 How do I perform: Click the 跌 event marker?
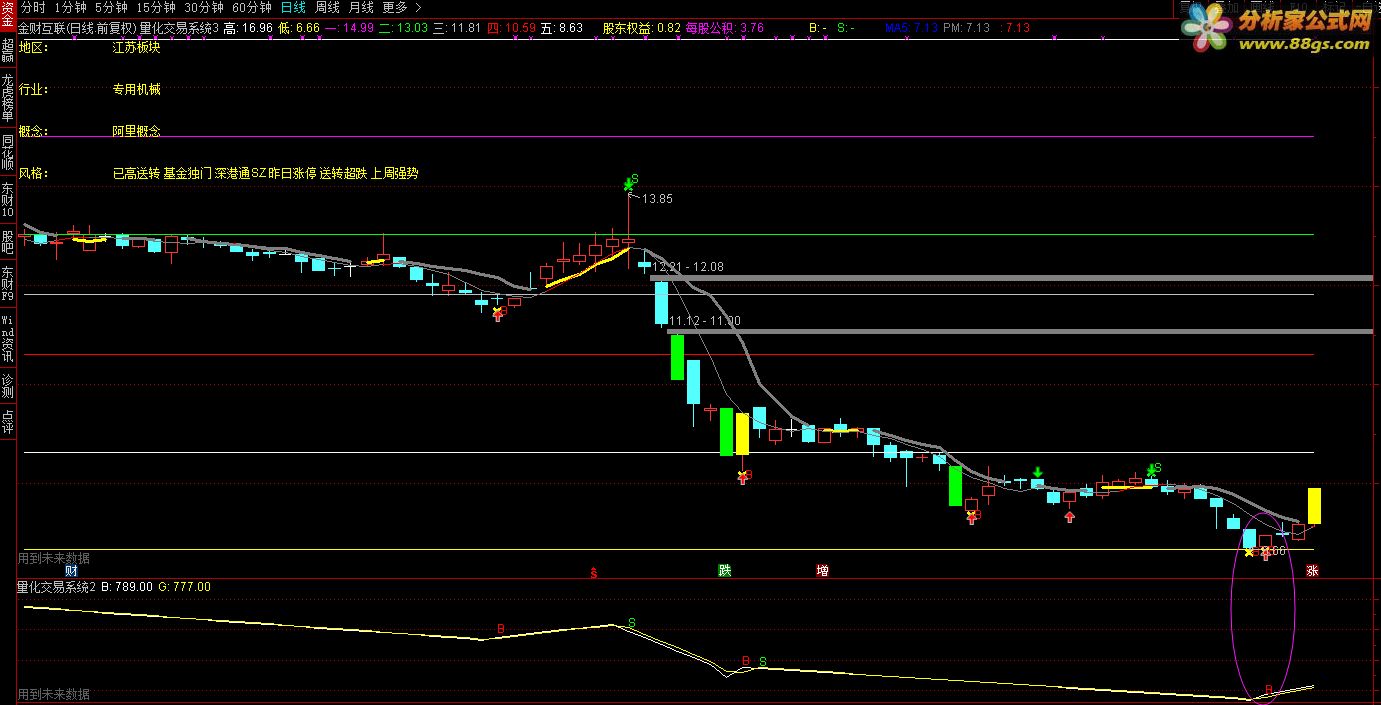(x=725, y=570)
